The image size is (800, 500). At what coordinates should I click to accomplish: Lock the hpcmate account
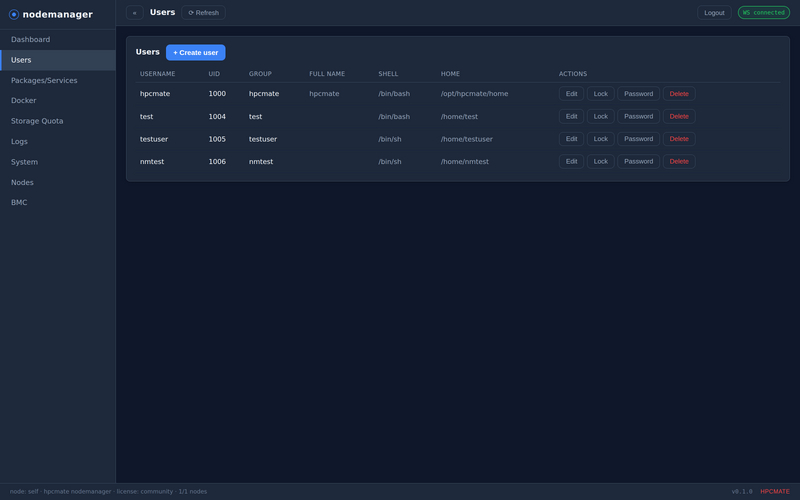click(601, 94)
